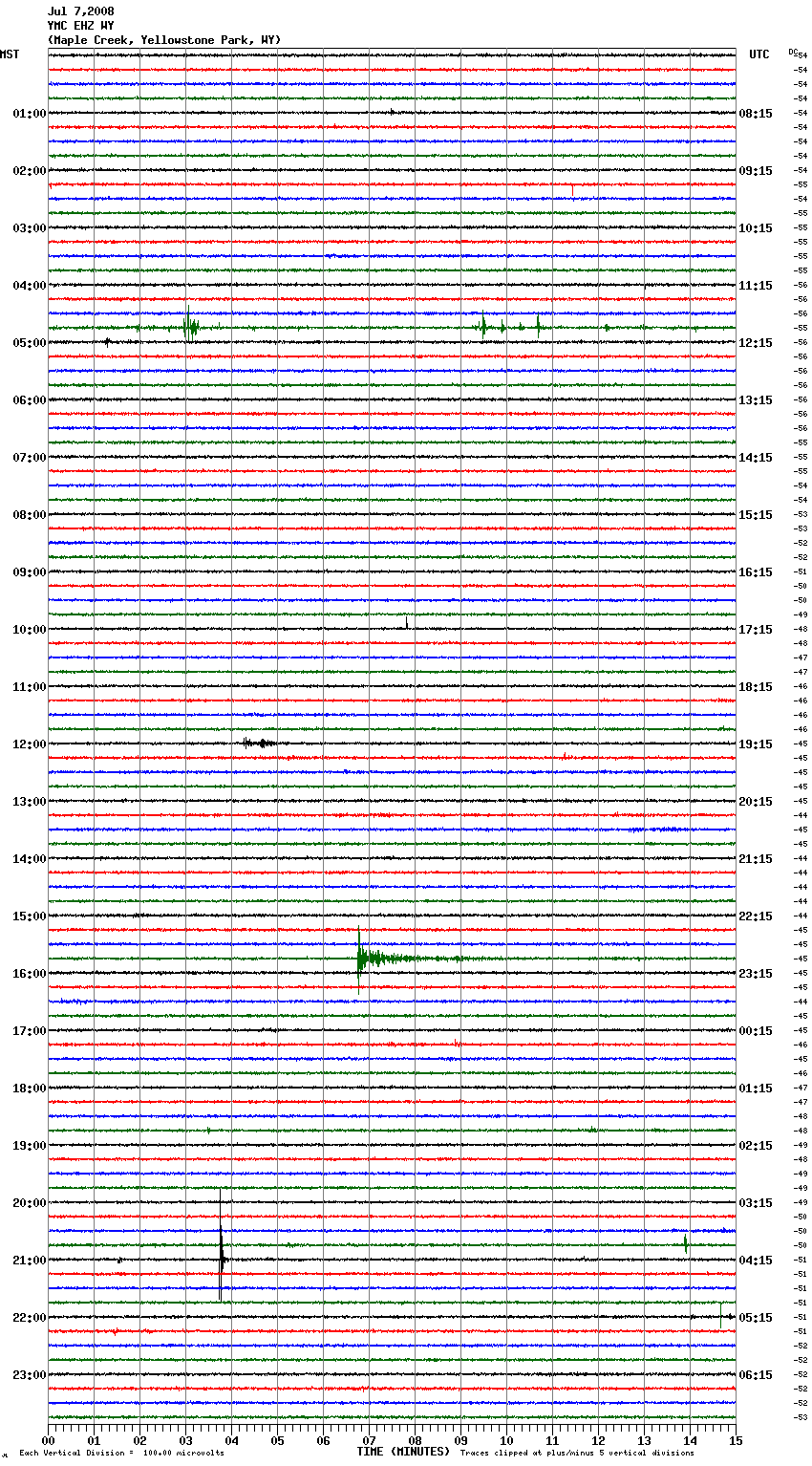Choose the '22:15' UTC time label
The height and width of the screenshot is (1466, 812).
[x=756, y=916]
